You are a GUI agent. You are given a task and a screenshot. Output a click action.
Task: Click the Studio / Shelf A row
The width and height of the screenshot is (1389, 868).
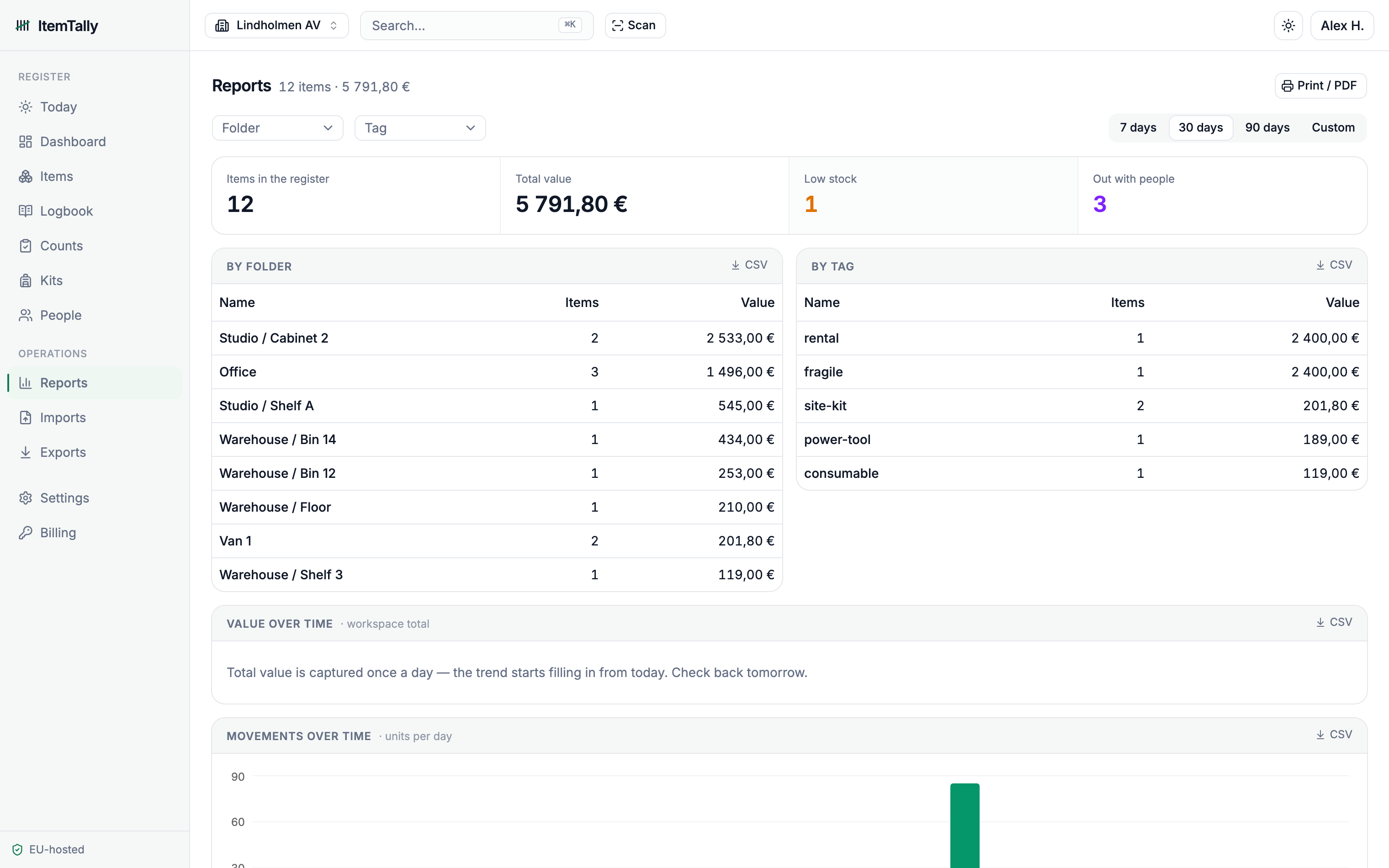[497, 406]
